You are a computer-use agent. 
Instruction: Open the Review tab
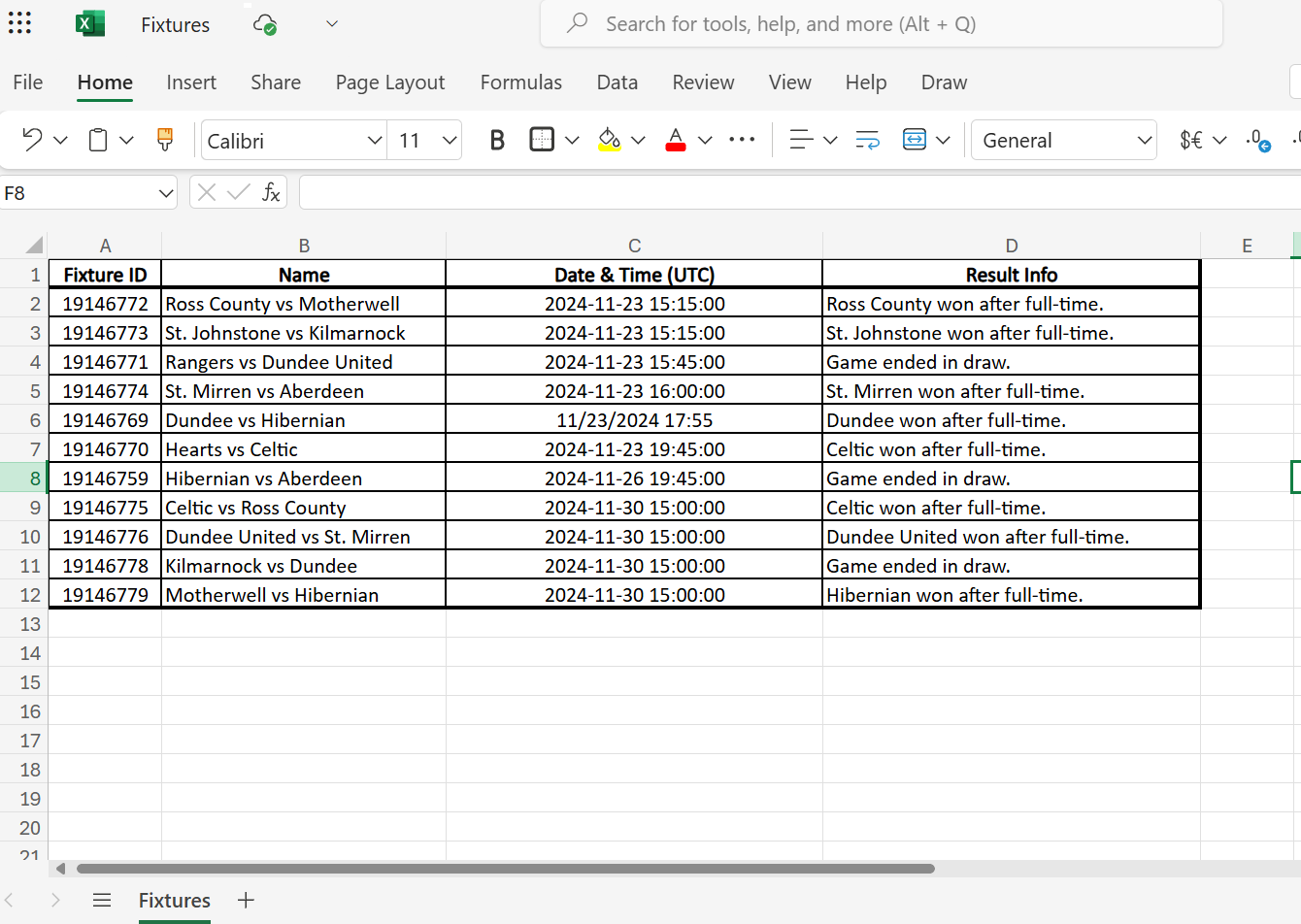(703, 82)
